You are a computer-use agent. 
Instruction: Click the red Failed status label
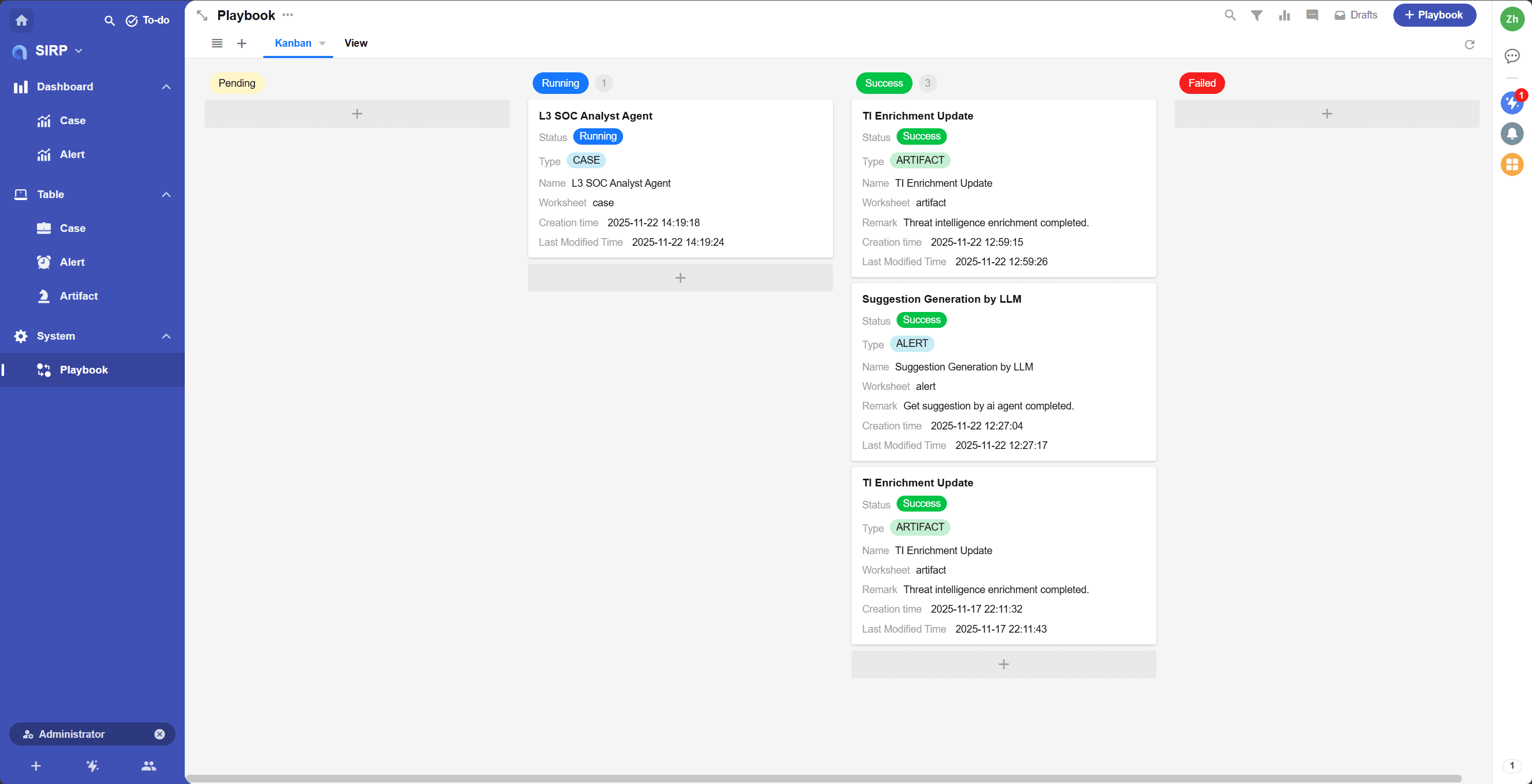click(x=1201, y=83)
